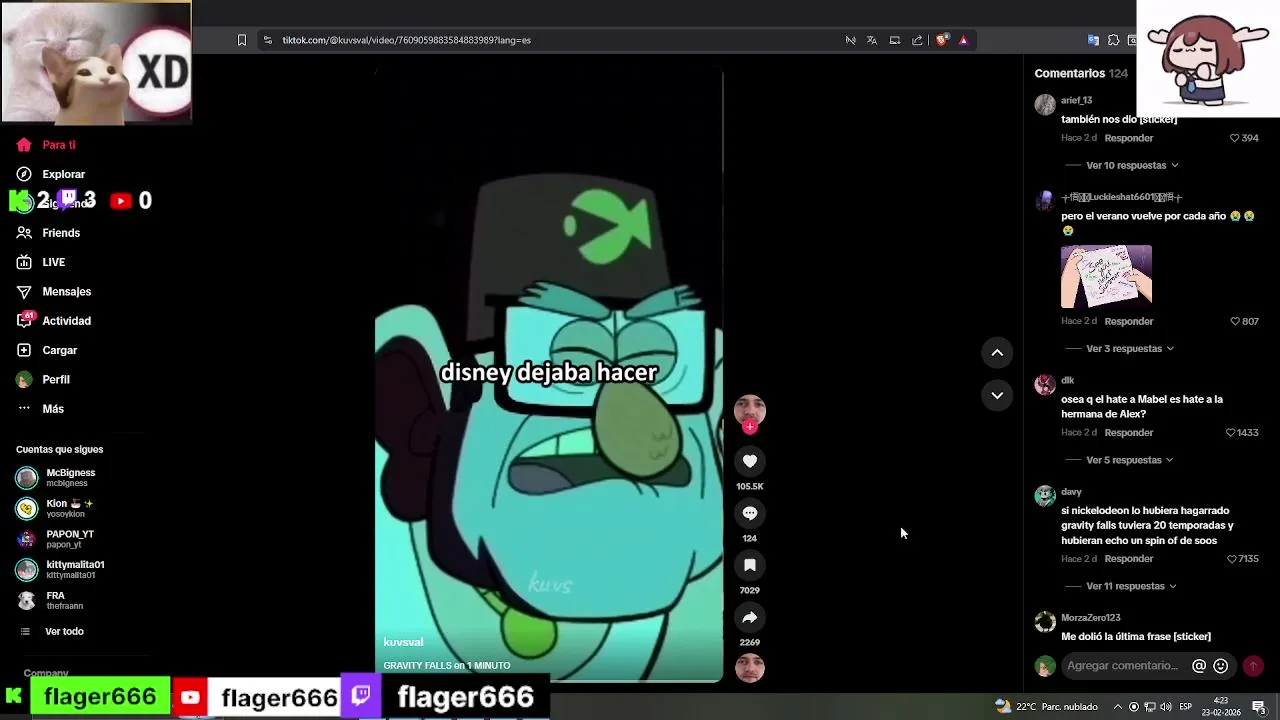1280x720 pixels.
Task: Bookmark this page in the address bar
Action: [241, 40]
